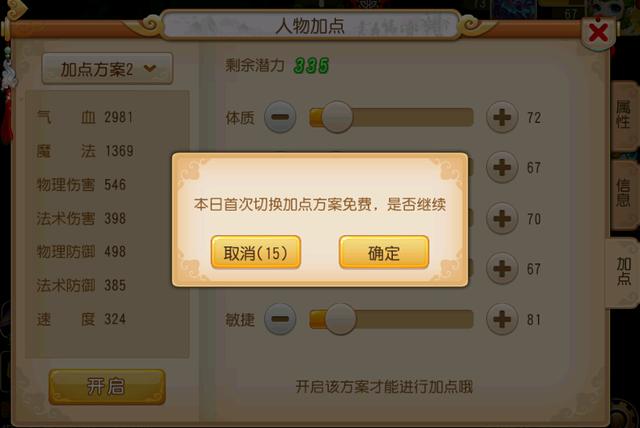Cancel the dialog with 取消(15)
This screenshot has height=428, width=640.
(x=256, y=253)
